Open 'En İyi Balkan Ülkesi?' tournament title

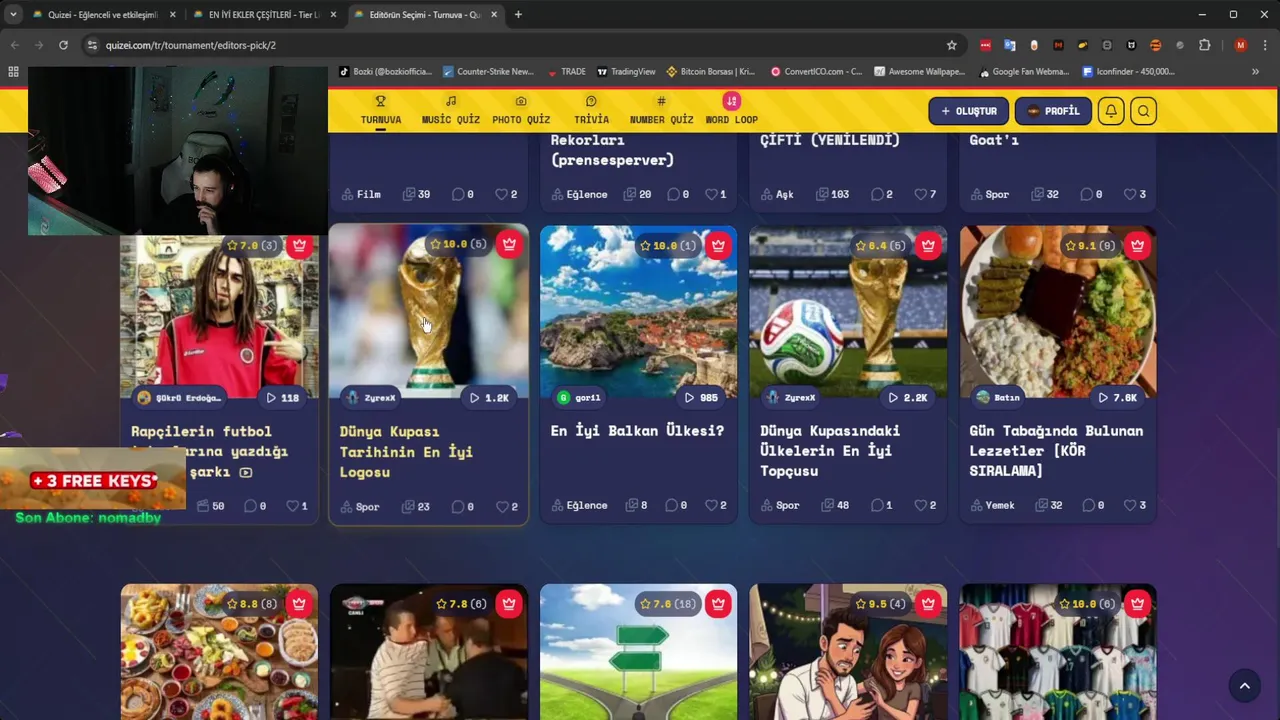tap(637, 430)
